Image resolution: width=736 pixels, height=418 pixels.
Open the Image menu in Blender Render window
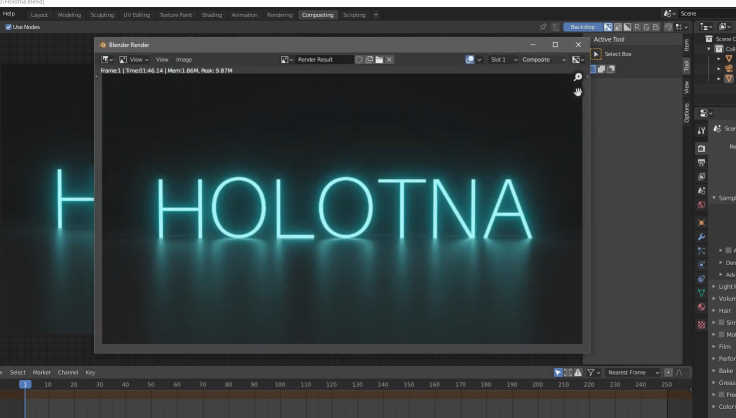(x=184, y=60)
